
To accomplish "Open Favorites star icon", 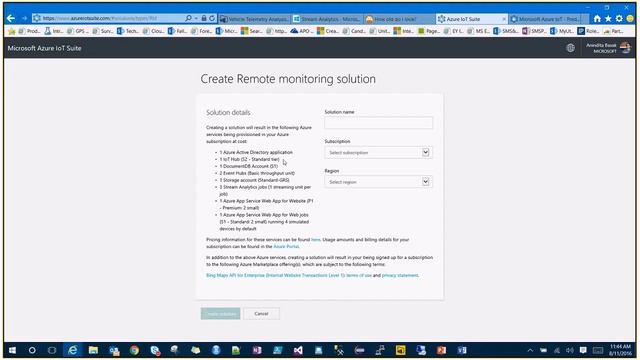I will point(608,19).
